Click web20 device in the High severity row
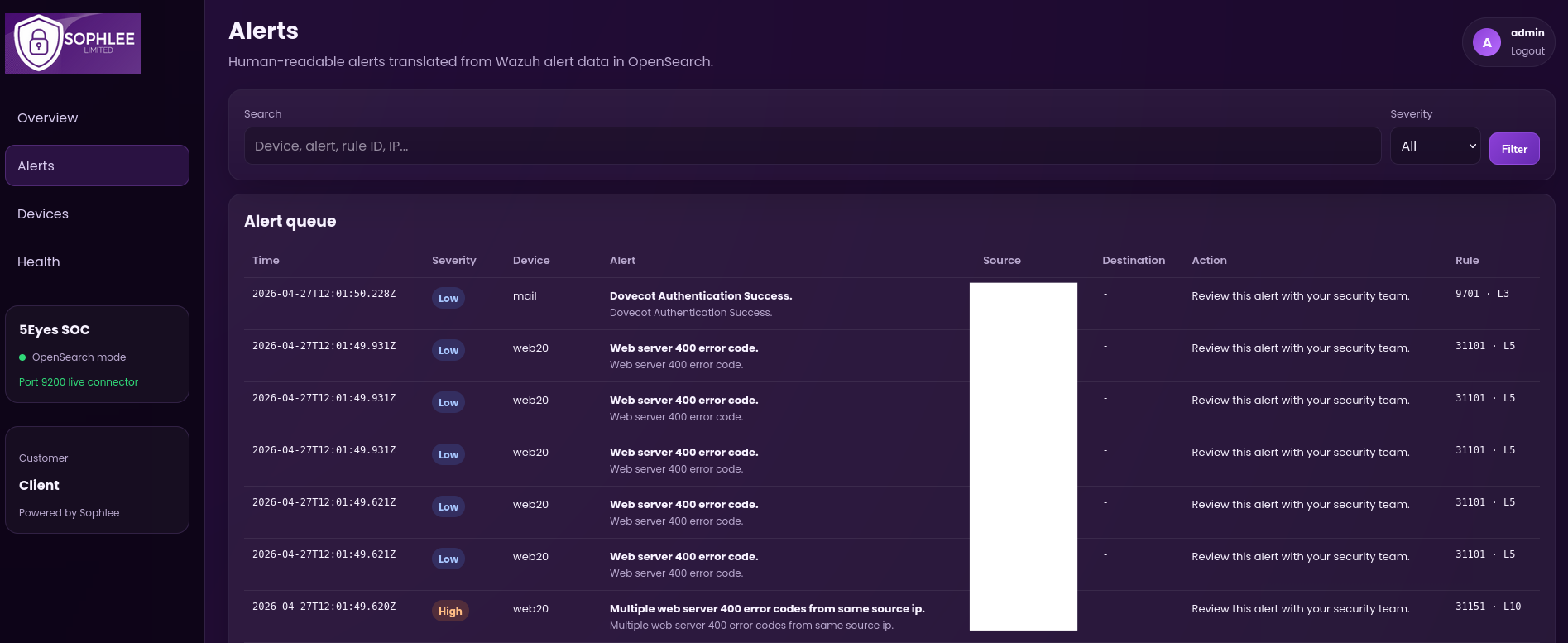 530,608
